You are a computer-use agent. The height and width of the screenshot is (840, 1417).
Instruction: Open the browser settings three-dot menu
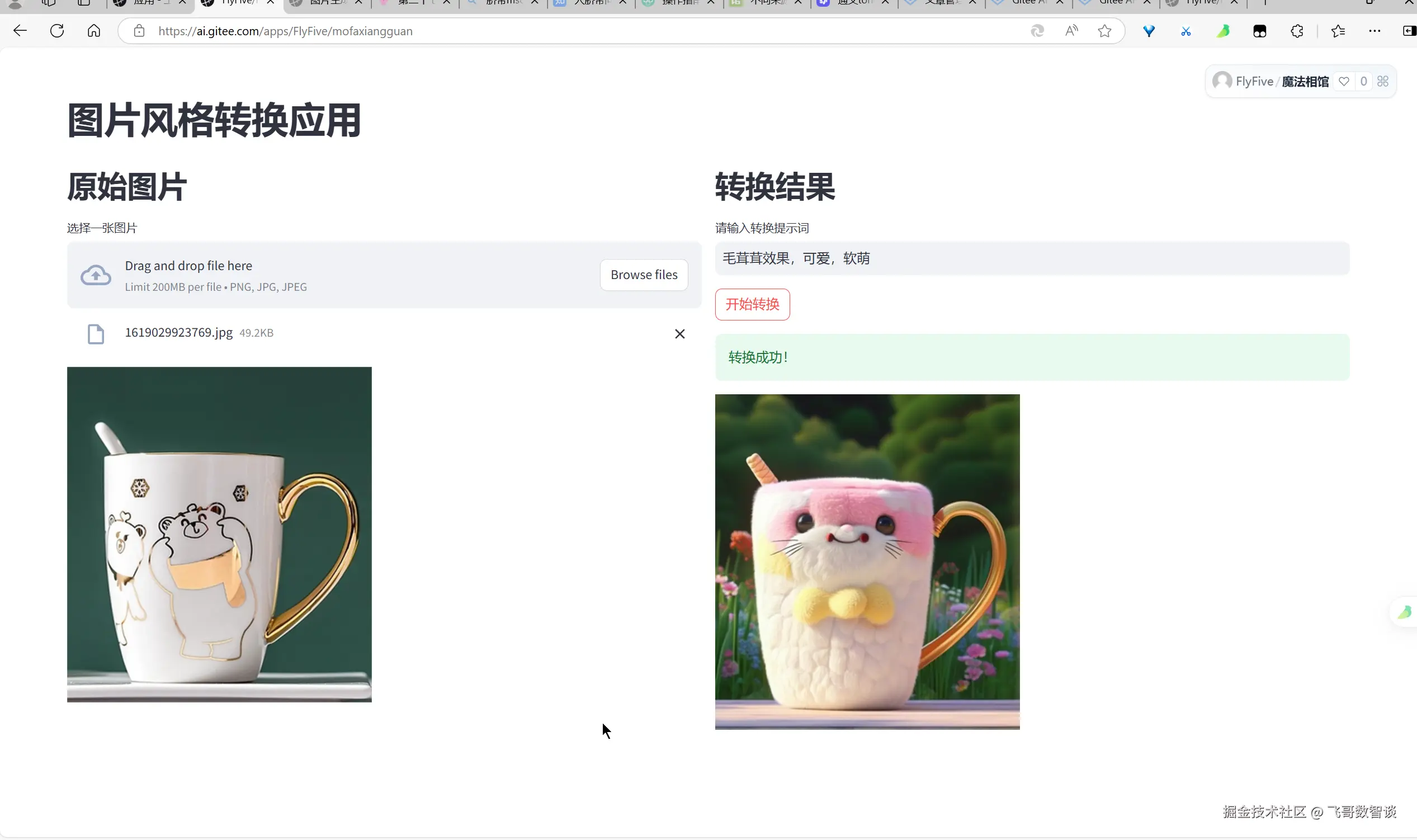click(1375, 31)
